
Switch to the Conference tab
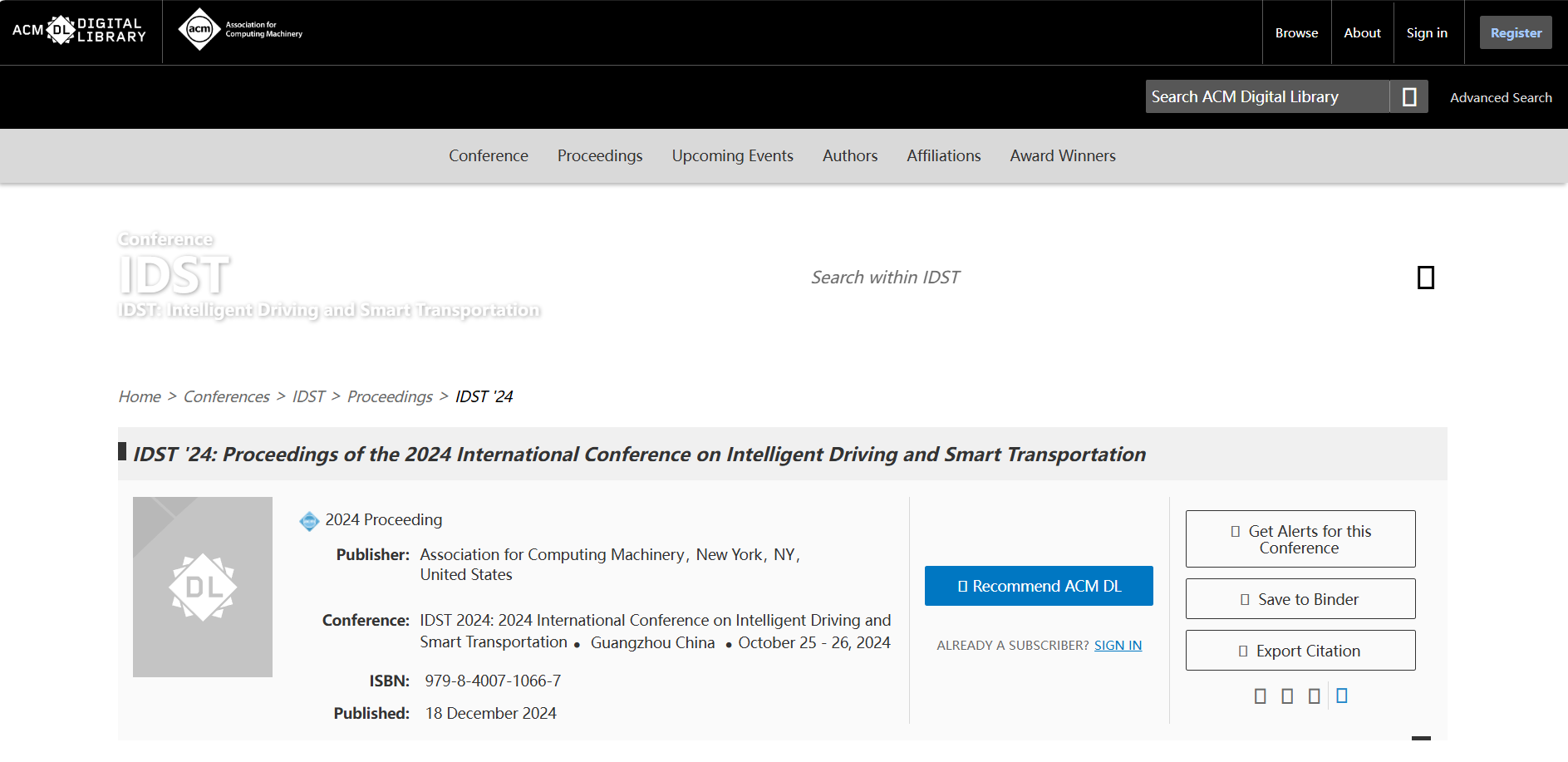489,156
